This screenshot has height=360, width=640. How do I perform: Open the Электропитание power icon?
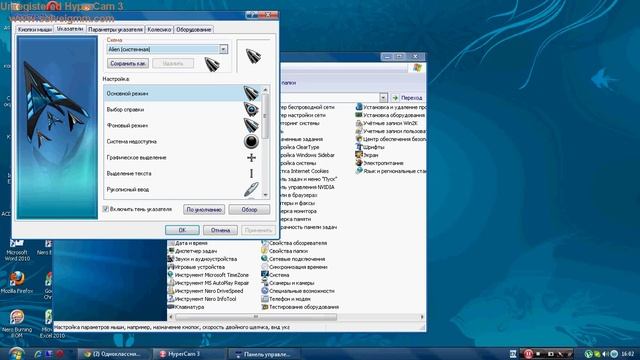359,163
